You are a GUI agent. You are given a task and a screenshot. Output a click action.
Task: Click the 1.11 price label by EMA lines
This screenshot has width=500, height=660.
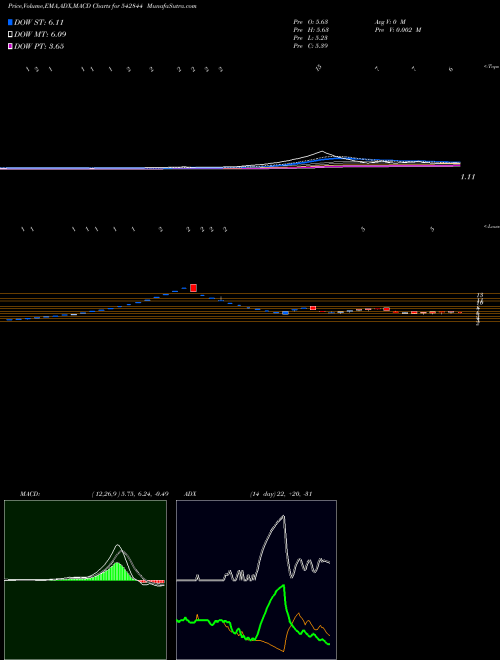[x=468, y=177]
